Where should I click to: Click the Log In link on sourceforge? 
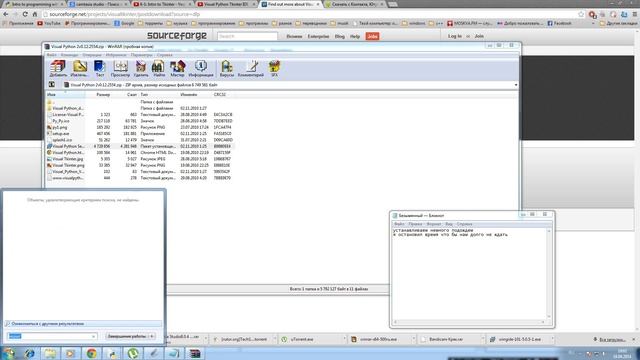(x=455, y=36)
